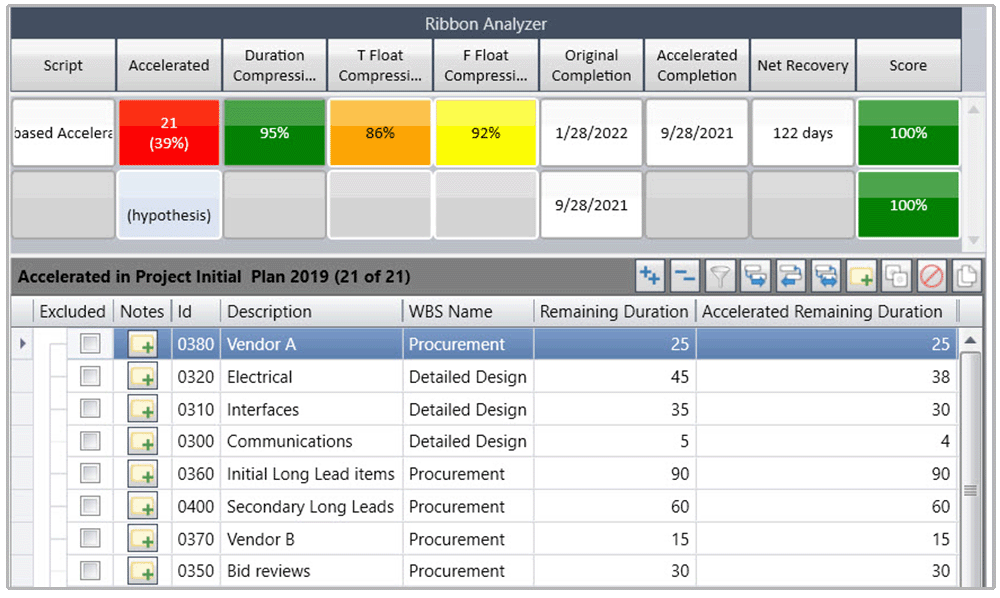Click the move-back arrow icon in the toolbar
The height and width of the screenshot is (598, 1000).
(x=792, y=277)
